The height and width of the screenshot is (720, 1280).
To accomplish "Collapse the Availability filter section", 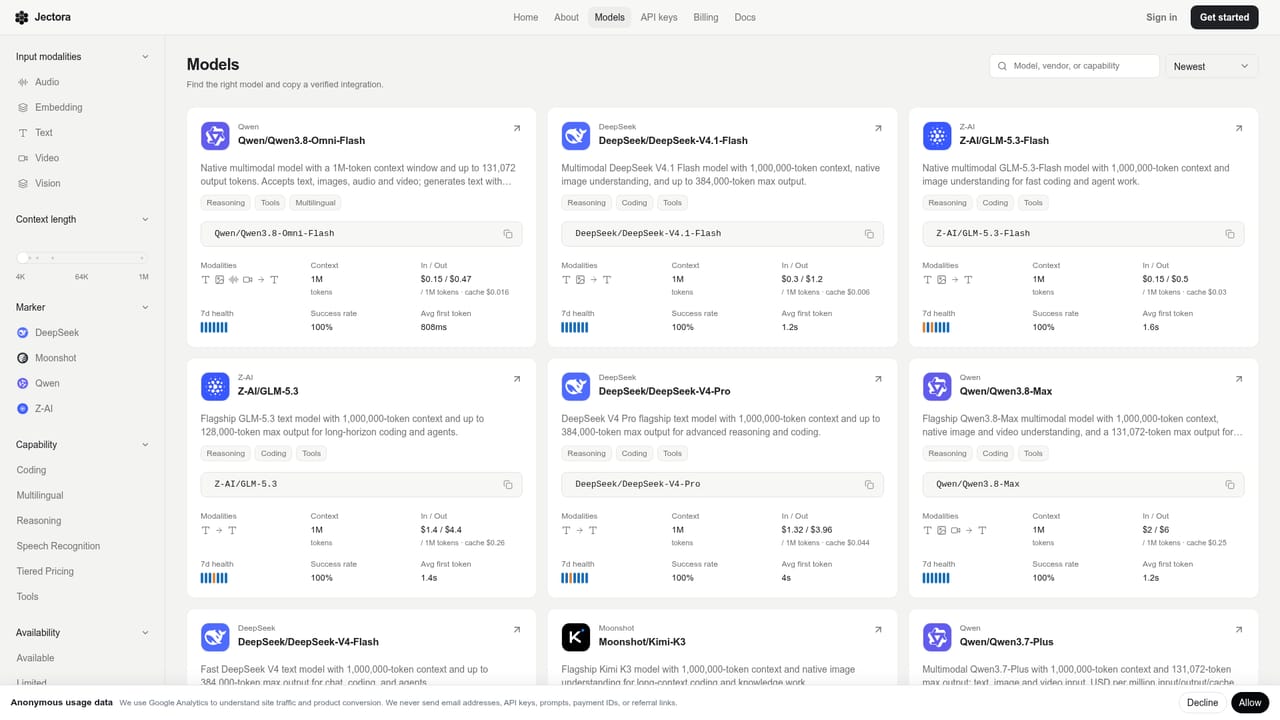I will point(82,632).
